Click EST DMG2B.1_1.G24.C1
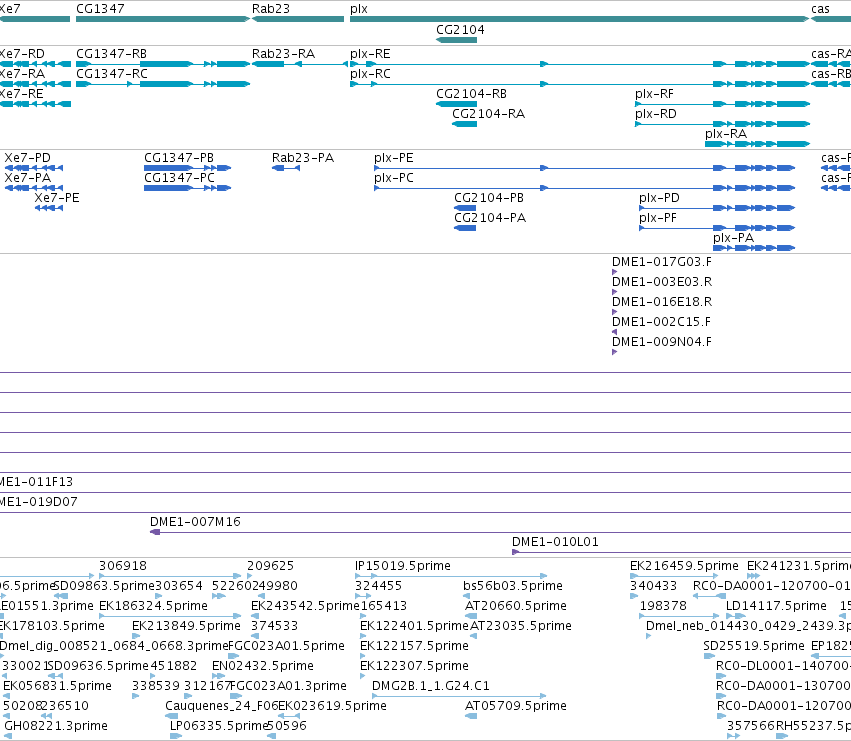Image resolution: width=851 pixels, height=741 pixels. click(x=431, y=686)
